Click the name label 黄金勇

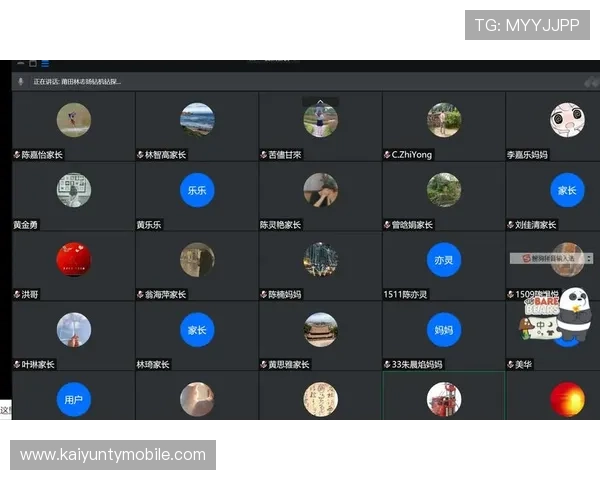31,225
